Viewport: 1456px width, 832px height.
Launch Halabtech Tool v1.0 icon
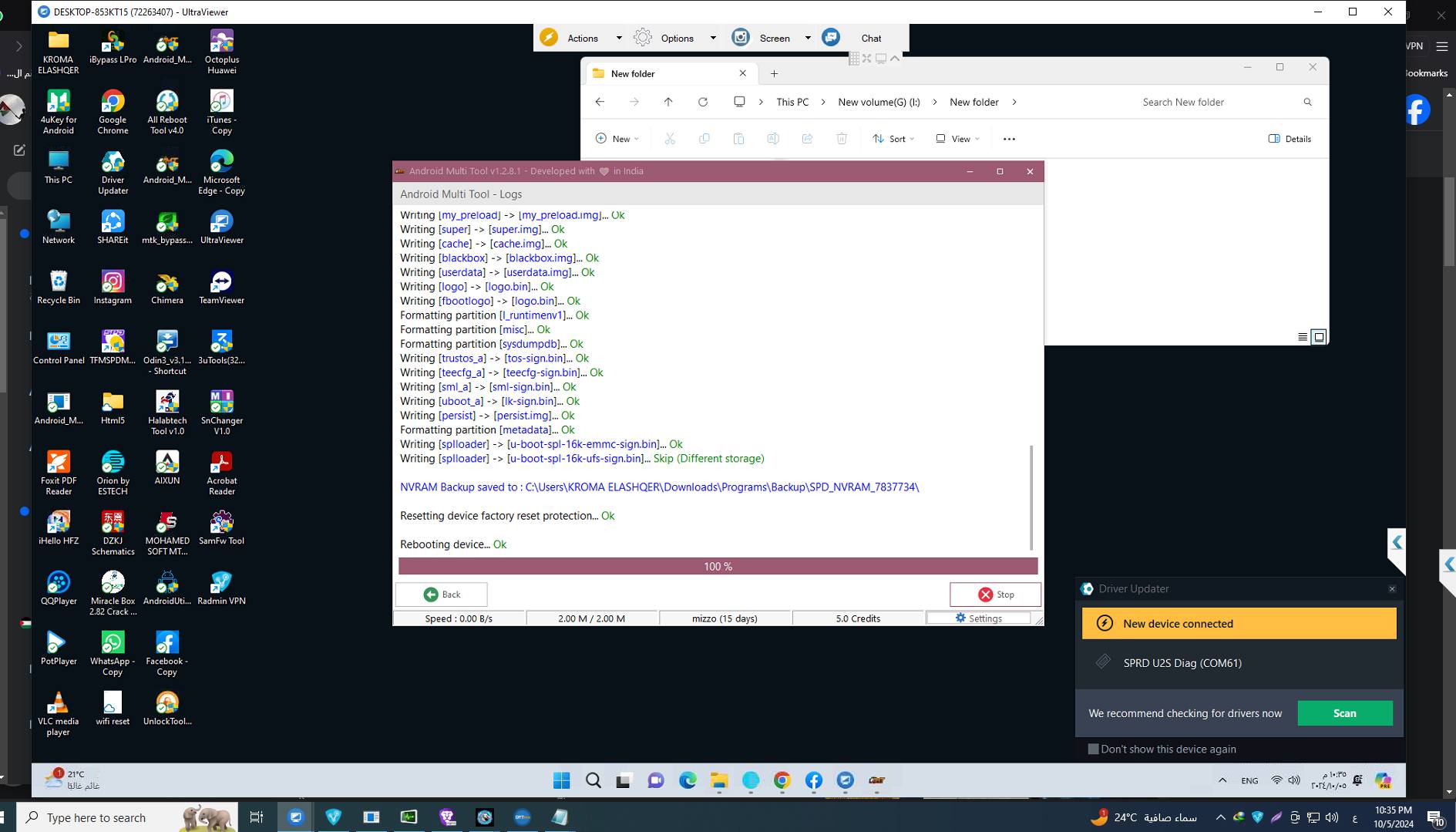pos(167,413)
